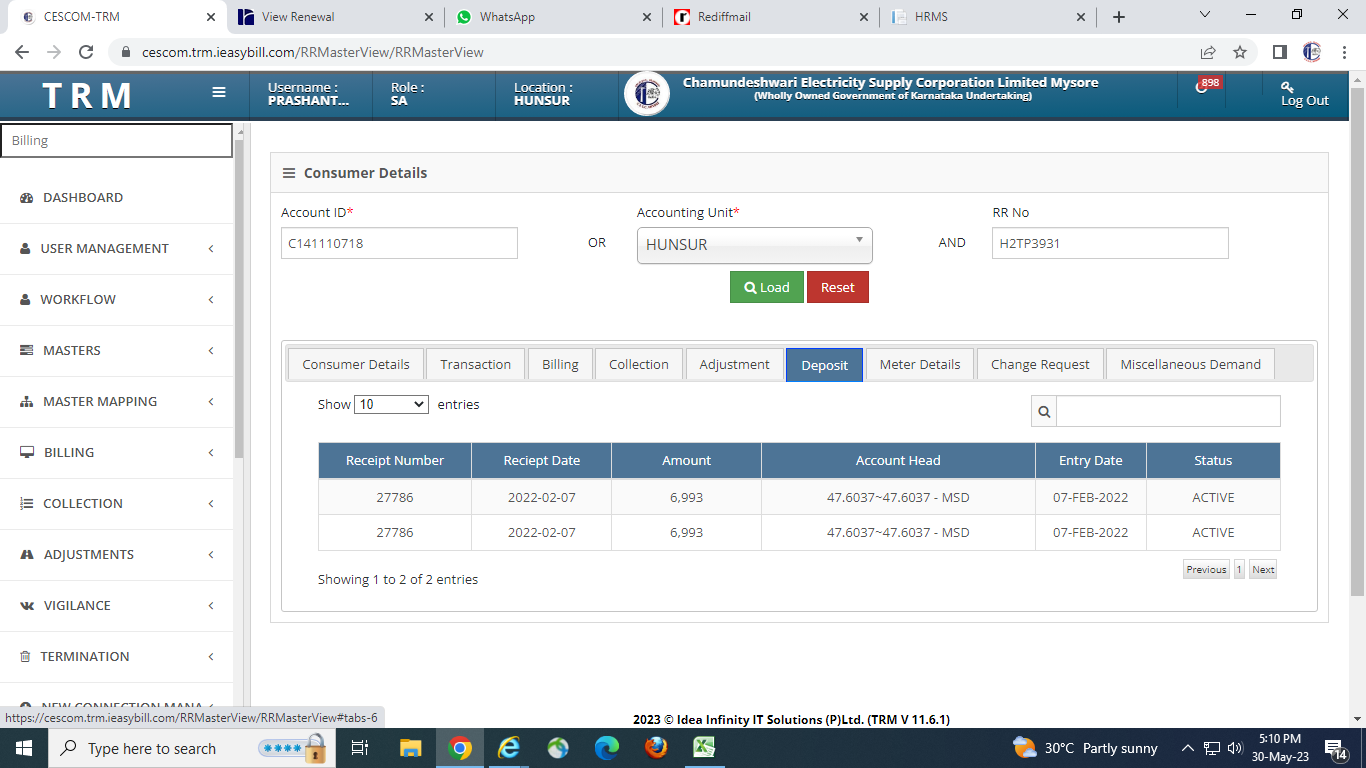Open Internet Explorer from the taskbar
The height and width of the screenshot is (768, 1366).
(x=509, y=748)
